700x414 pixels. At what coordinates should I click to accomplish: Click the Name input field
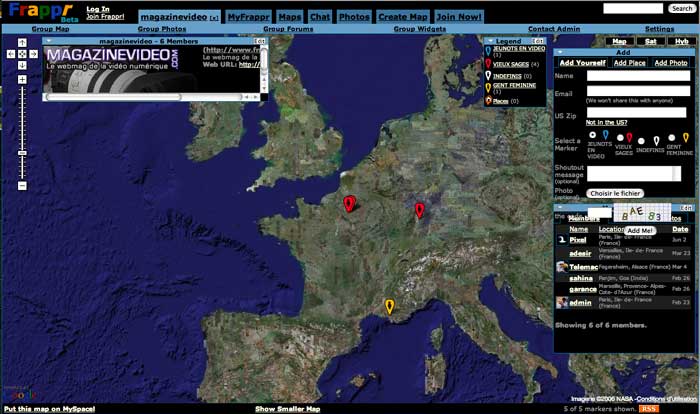[638, 75]
